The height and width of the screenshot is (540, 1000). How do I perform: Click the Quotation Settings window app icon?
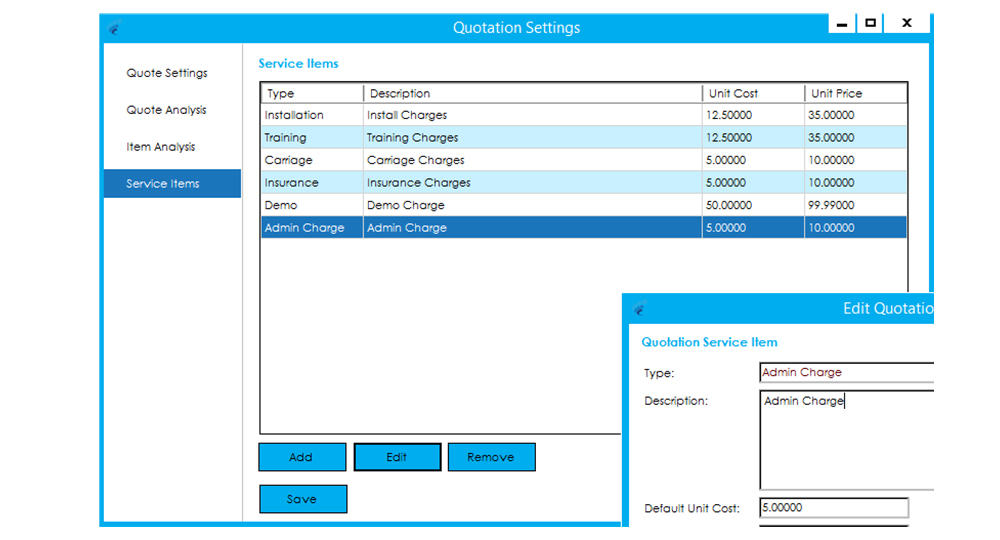[x=114, y=28]
